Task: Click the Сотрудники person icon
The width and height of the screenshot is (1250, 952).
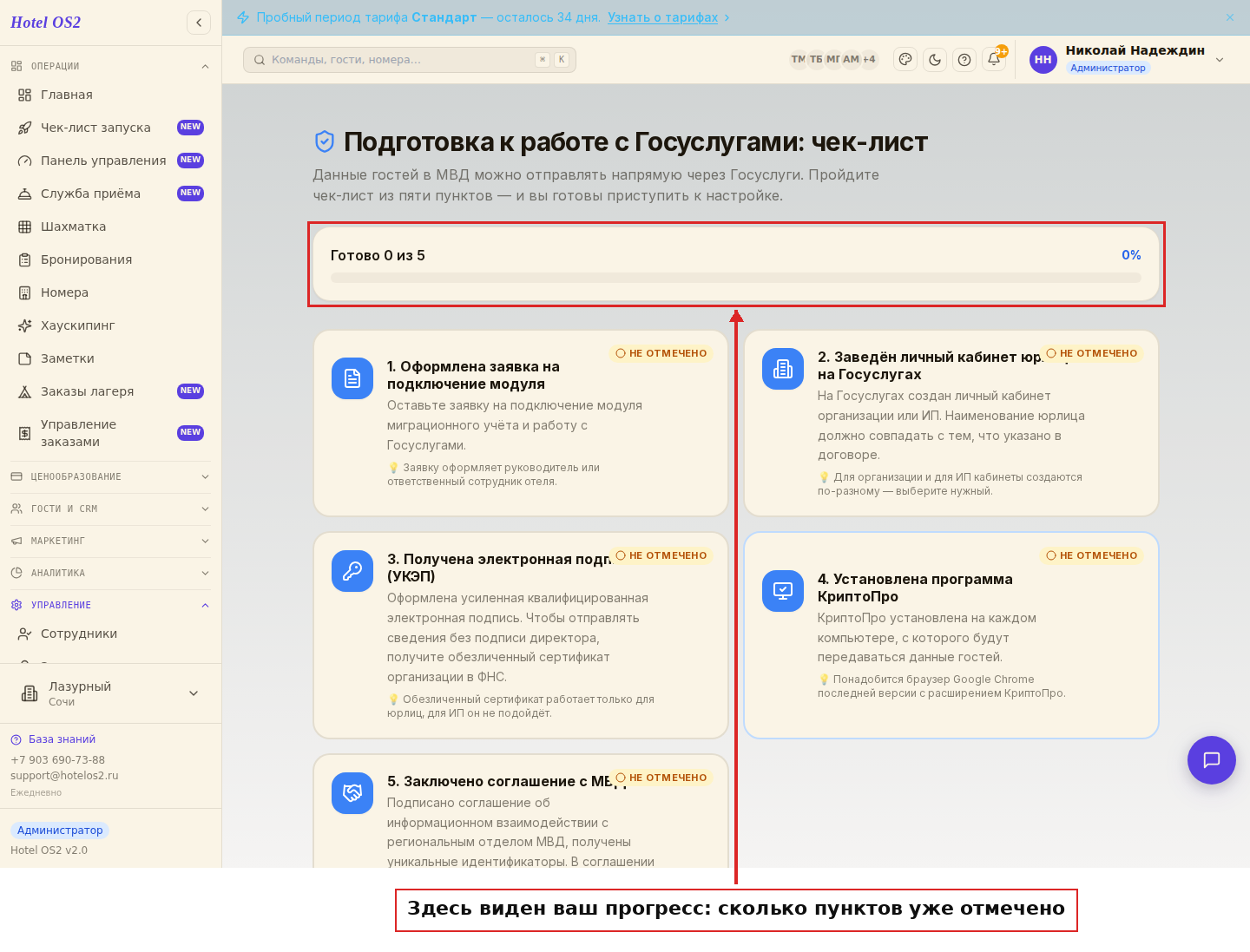Action: [25, 634]
